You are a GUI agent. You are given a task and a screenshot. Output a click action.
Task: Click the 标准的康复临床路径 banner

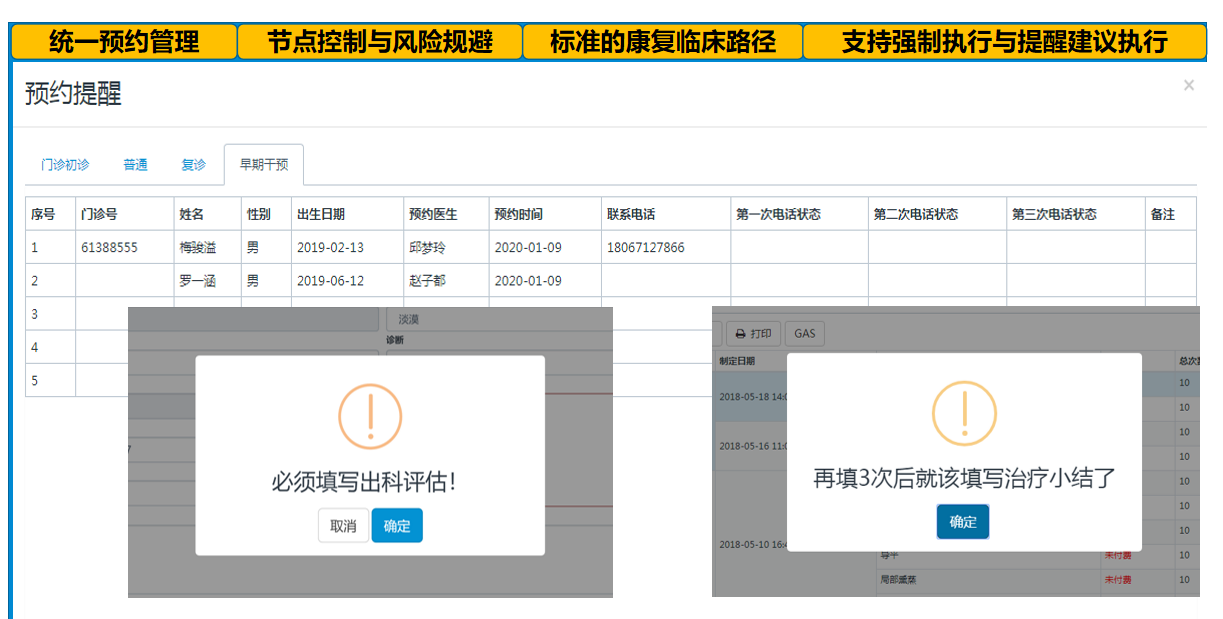[x=663, y=42]
